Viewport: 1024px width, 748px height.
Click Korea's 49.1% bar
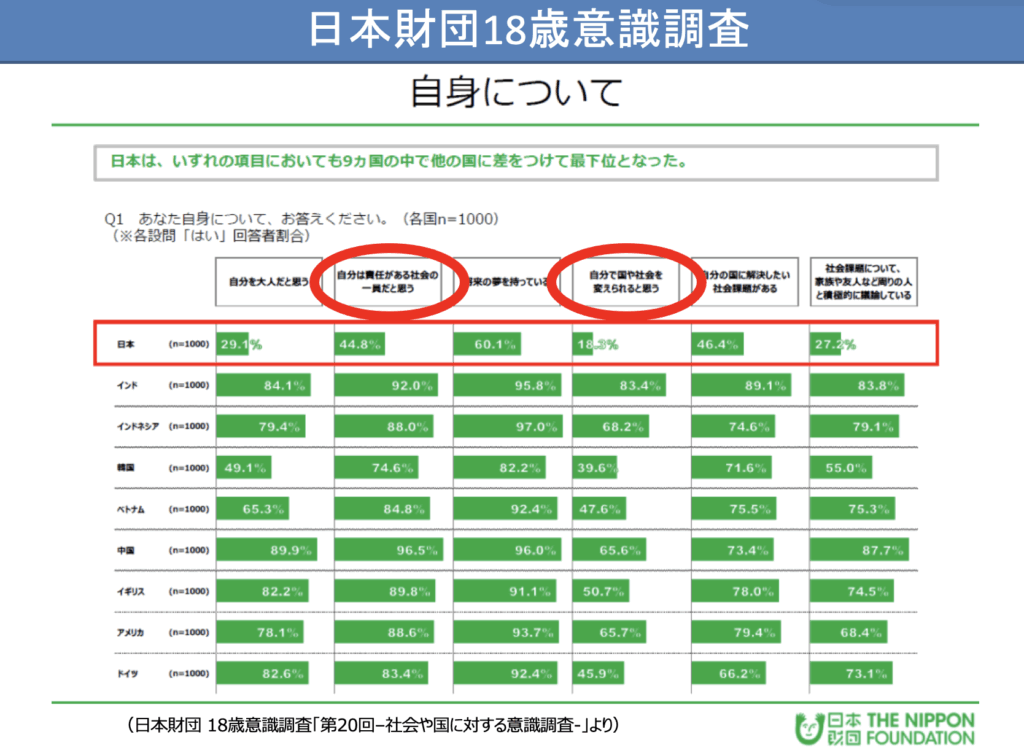point(244,468)
